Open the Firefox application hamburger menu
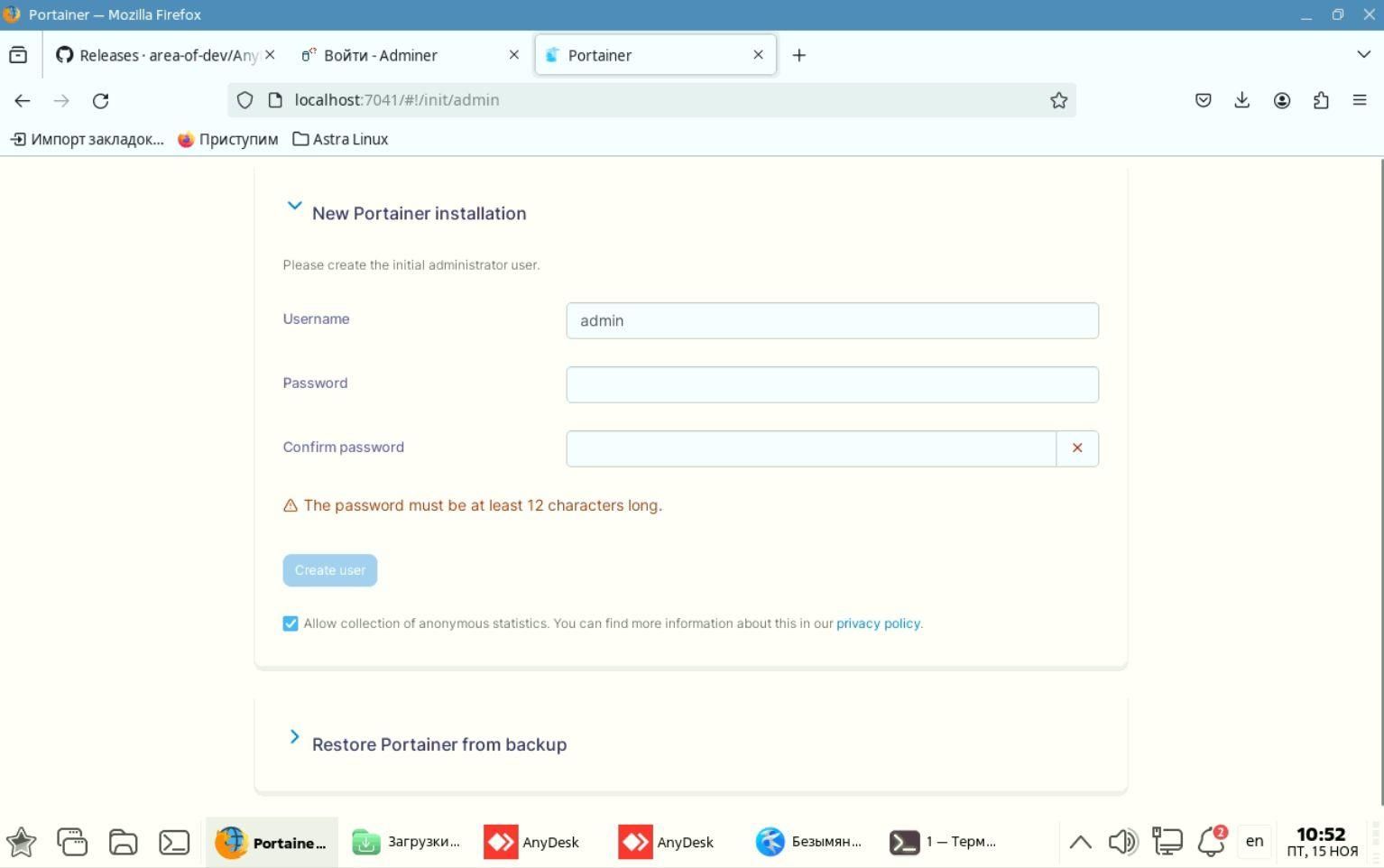The height and width of the screenshot is (868, 1384). pos(1360,100)
